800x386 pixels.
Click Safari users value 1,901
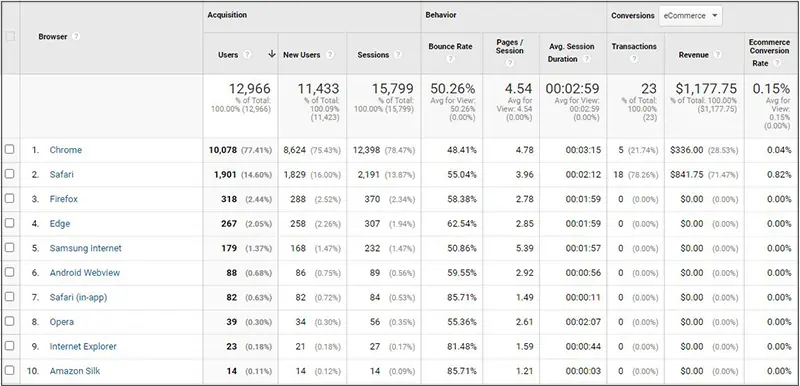(x=225, y=174)
